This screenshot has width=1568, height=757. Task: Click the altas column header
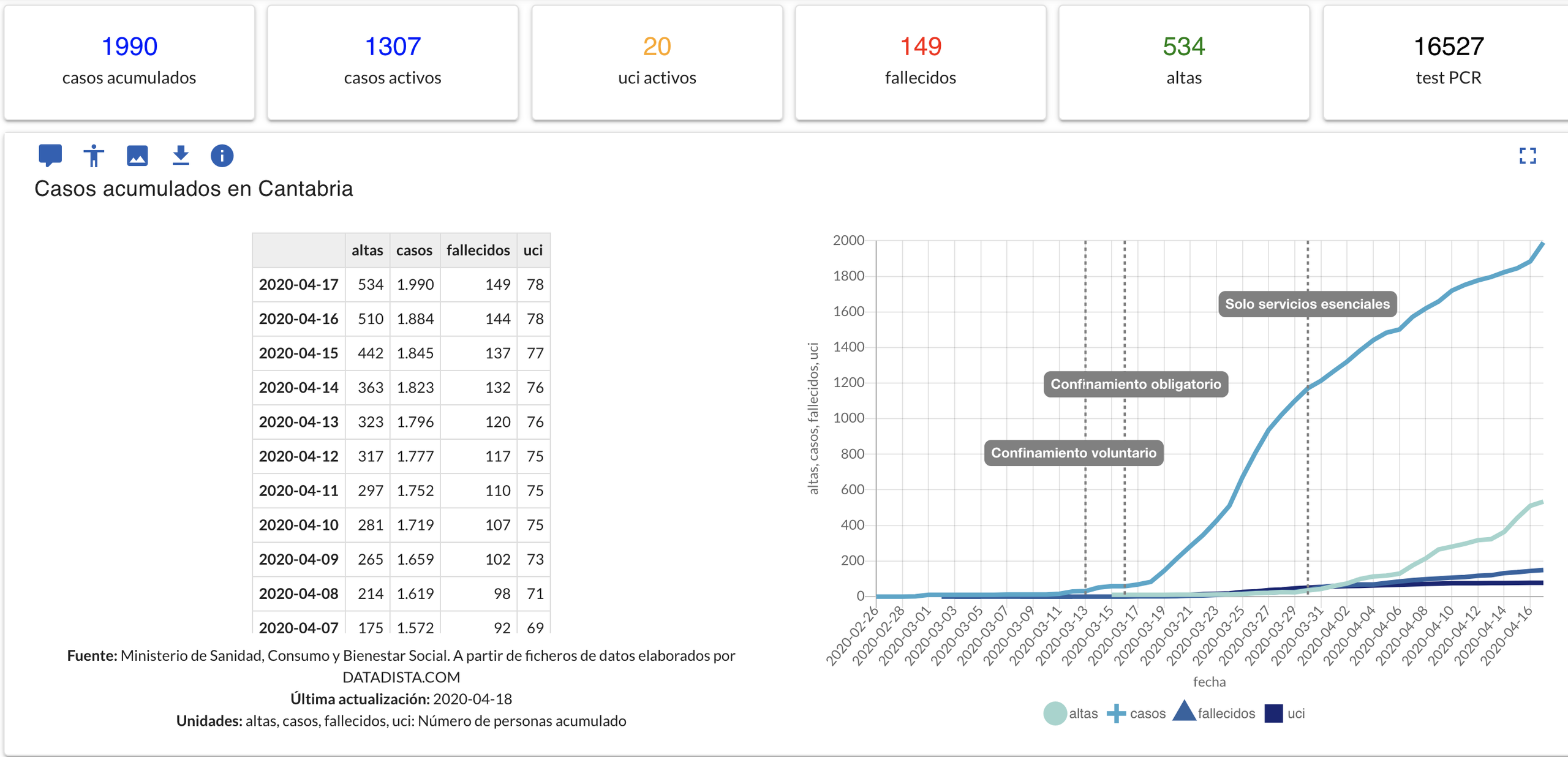[367, 250]
